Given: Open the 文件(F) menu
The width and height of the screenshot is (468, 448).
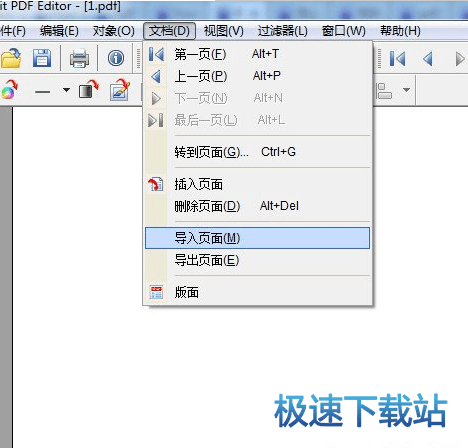Looking at the screenshot, I should (x=13, y=31).
